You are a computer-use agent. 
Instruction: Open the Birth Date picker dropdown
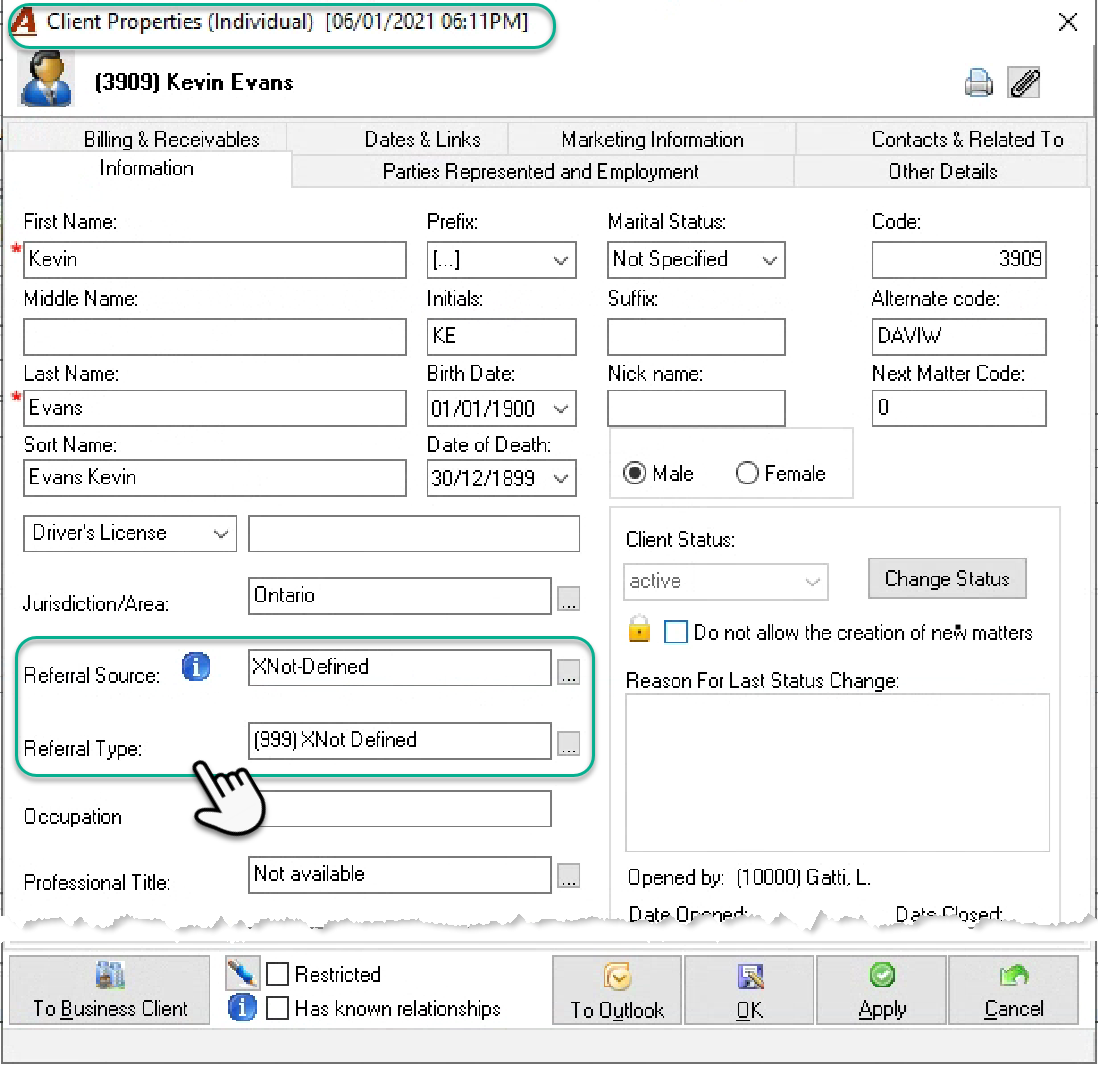point(560,409)
